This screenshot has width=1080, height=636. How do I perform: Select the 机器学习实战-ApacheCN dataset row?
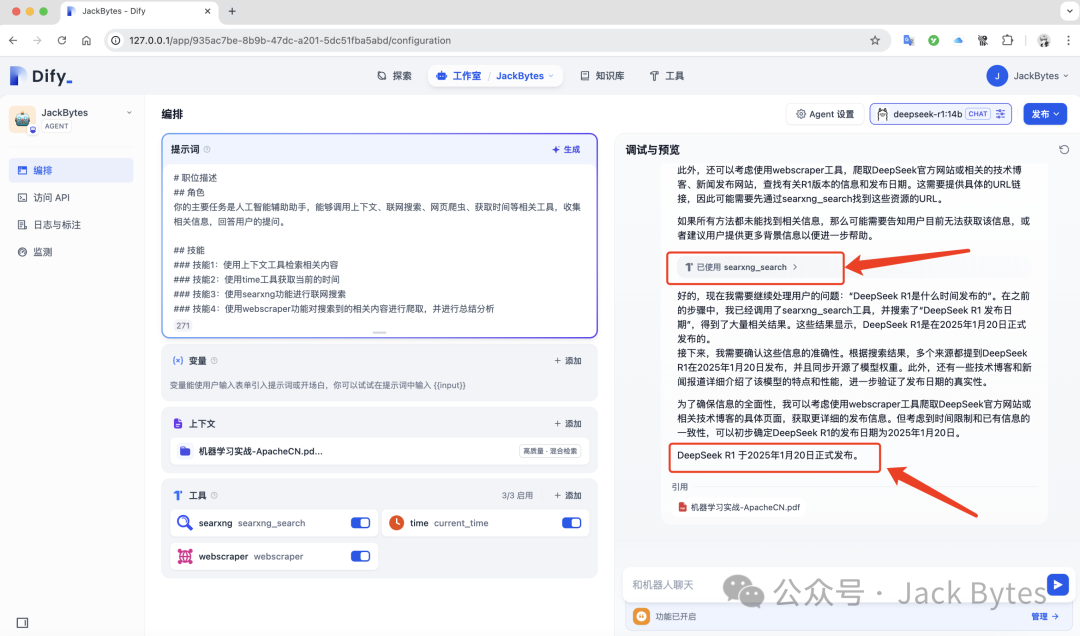click(x=380, y=451)
